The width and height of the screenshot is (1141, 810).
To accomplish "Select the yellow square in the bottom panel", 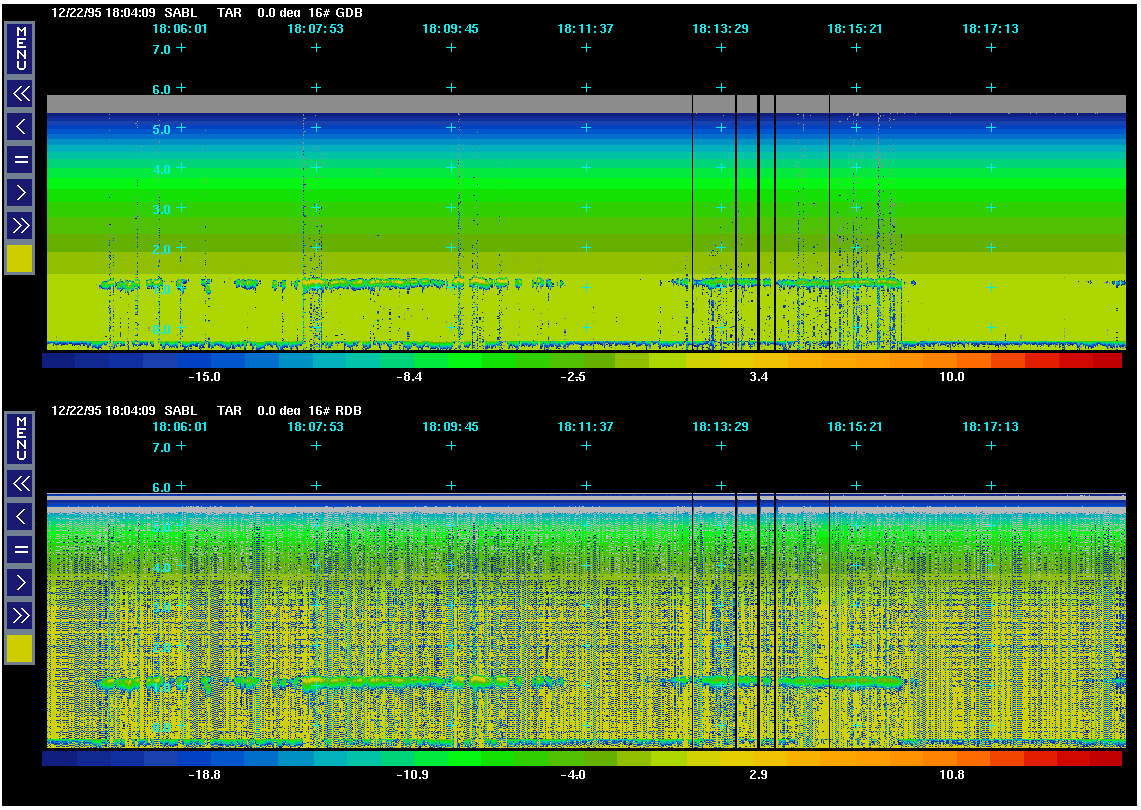I will [20, 649].
